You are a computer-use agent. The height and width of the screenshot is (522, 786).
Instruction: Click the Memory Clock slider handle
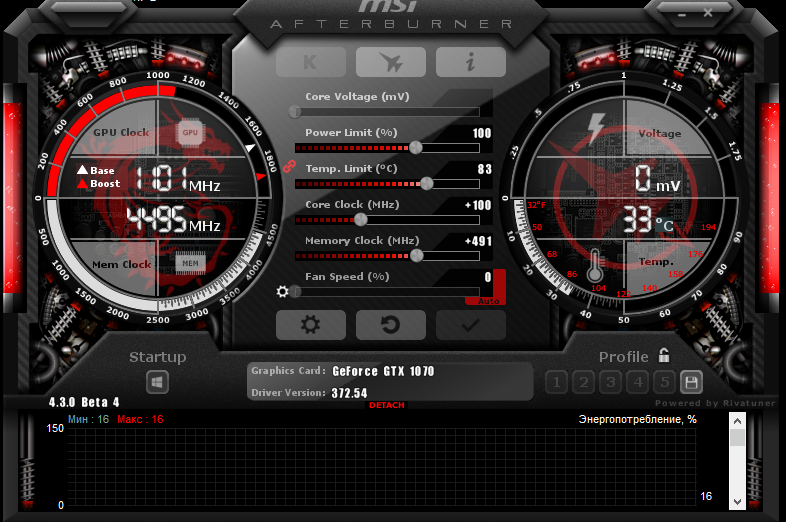[x=417, y=256]
